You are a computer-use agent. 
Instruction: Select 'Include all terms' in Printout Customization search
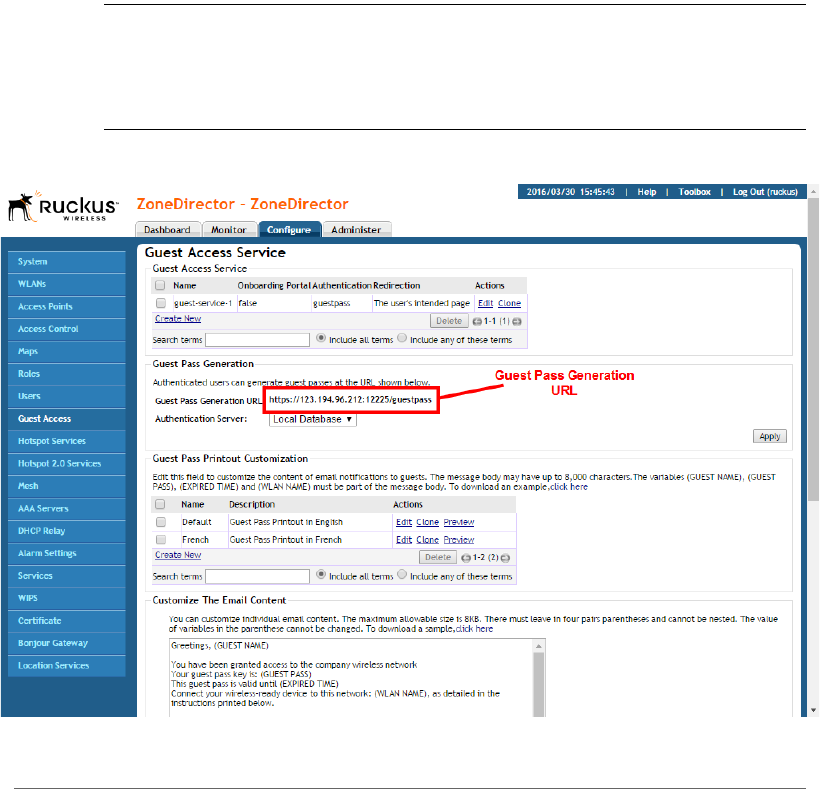coord(321,575)
